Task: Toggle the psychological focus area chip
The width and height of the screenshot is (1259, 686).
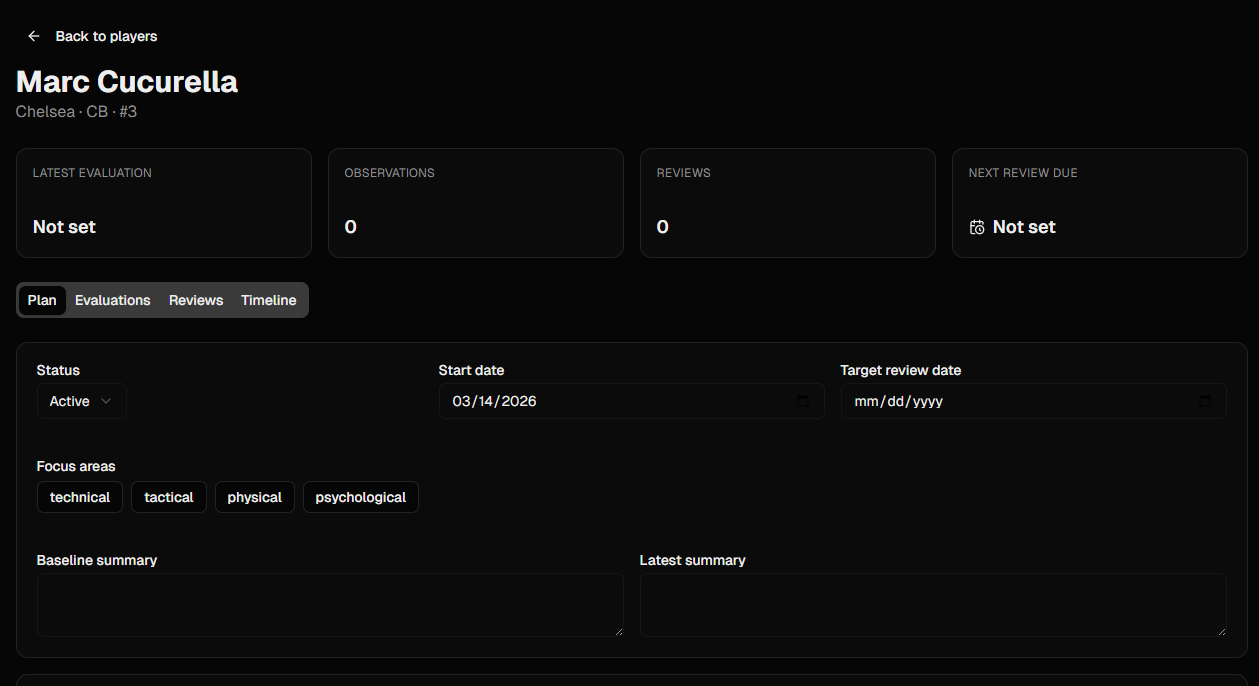Action: (360, 497)
